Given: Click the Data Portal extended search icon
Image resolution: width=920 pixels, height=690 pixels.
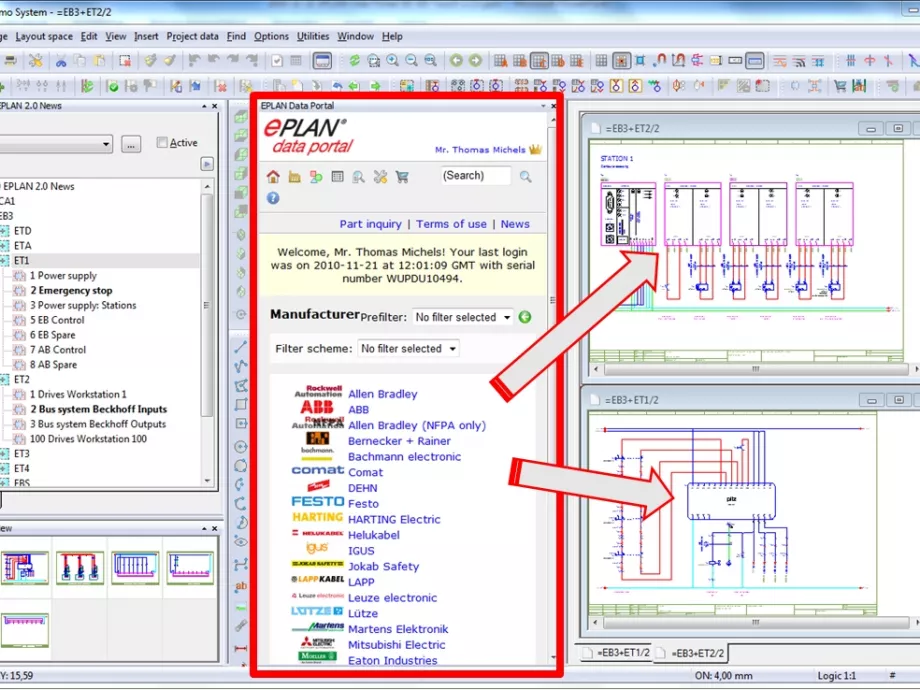Looking at the screenshot, I should 358,177.
